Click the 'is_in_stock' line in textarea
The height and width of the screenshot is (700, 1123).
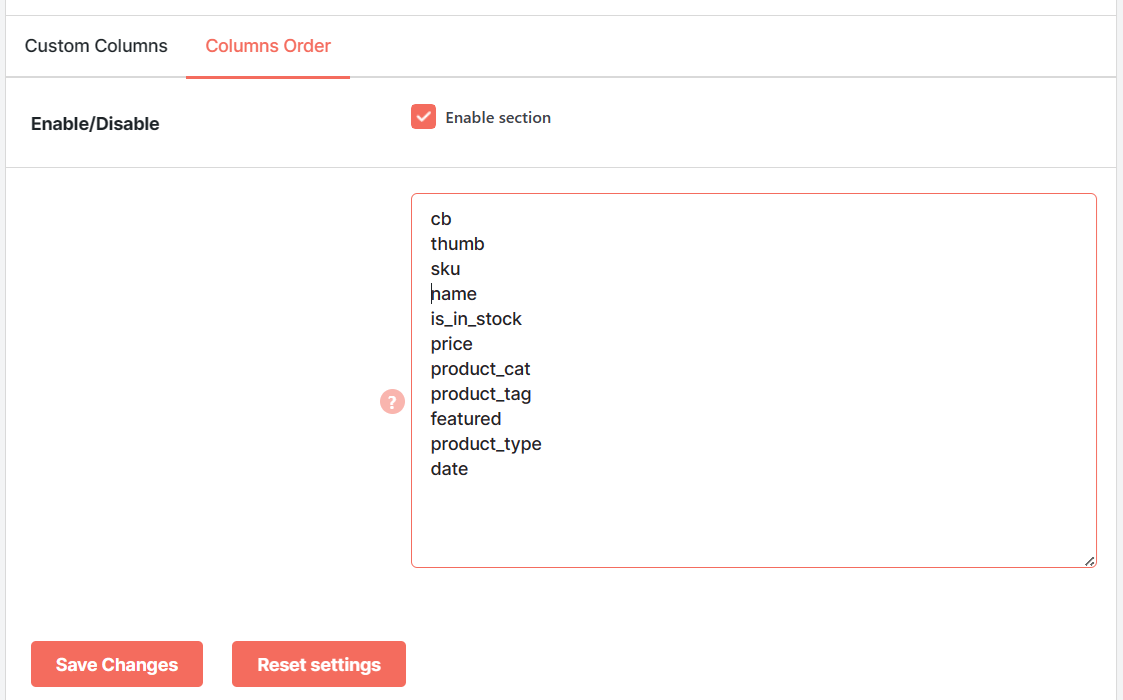pyautogui.click(x=476, y=319)
